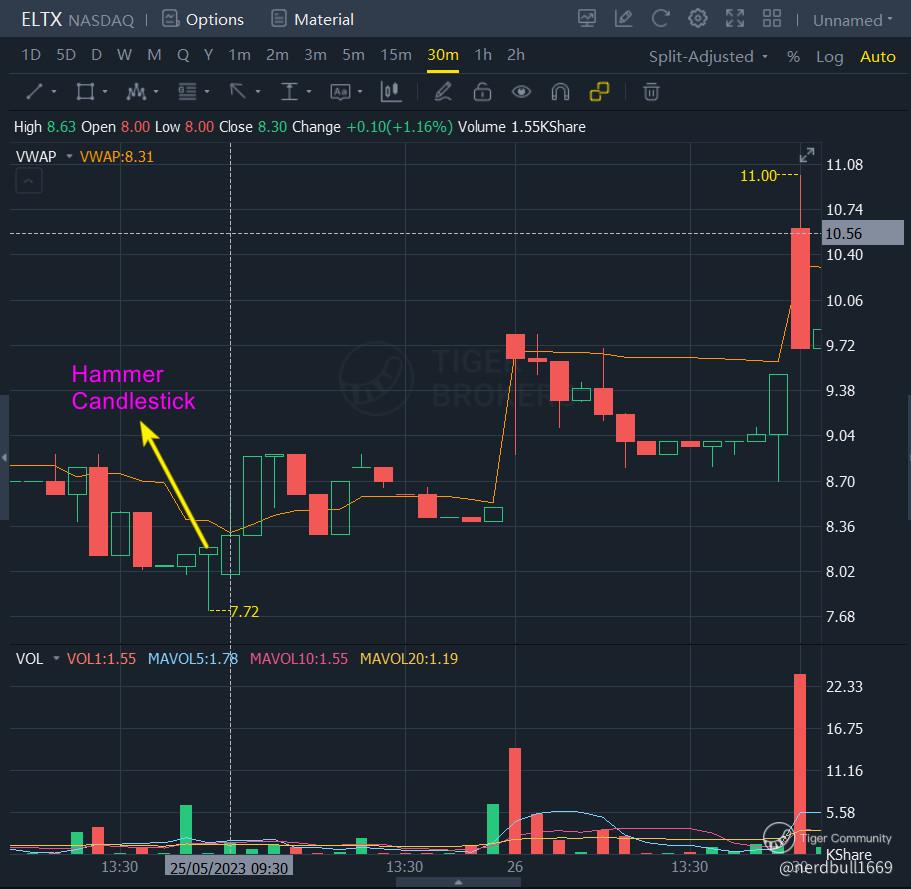
Task: Switch to the daily D interval
Action: (96, 55)
